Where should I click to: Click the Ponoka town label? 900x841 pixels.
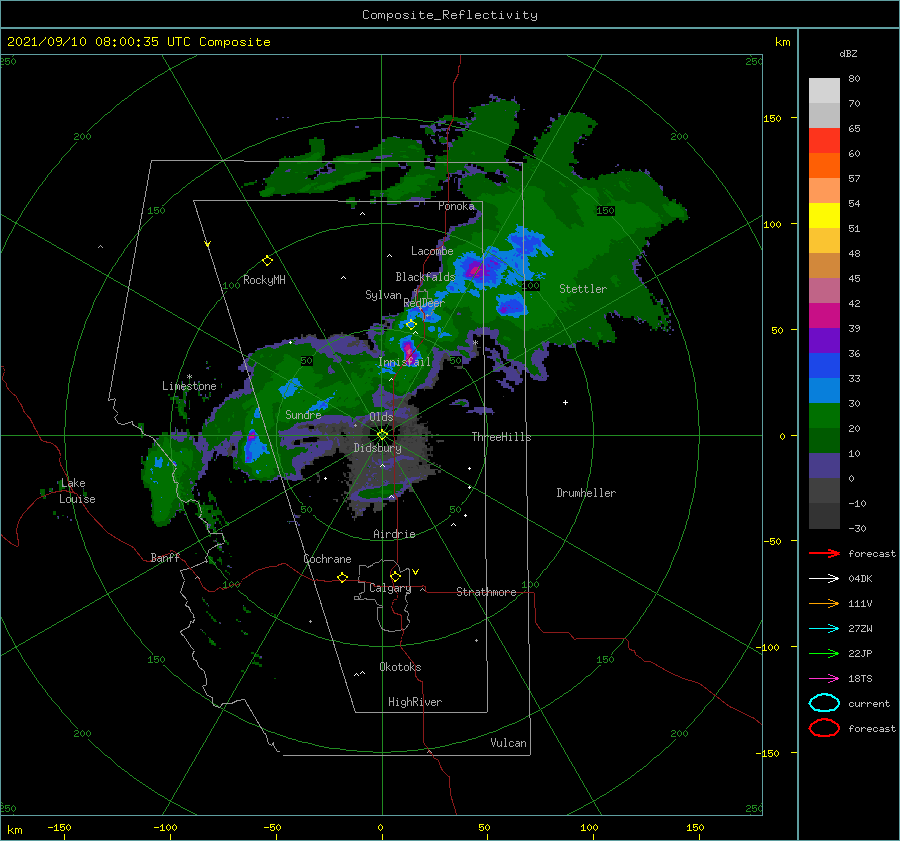456,206
